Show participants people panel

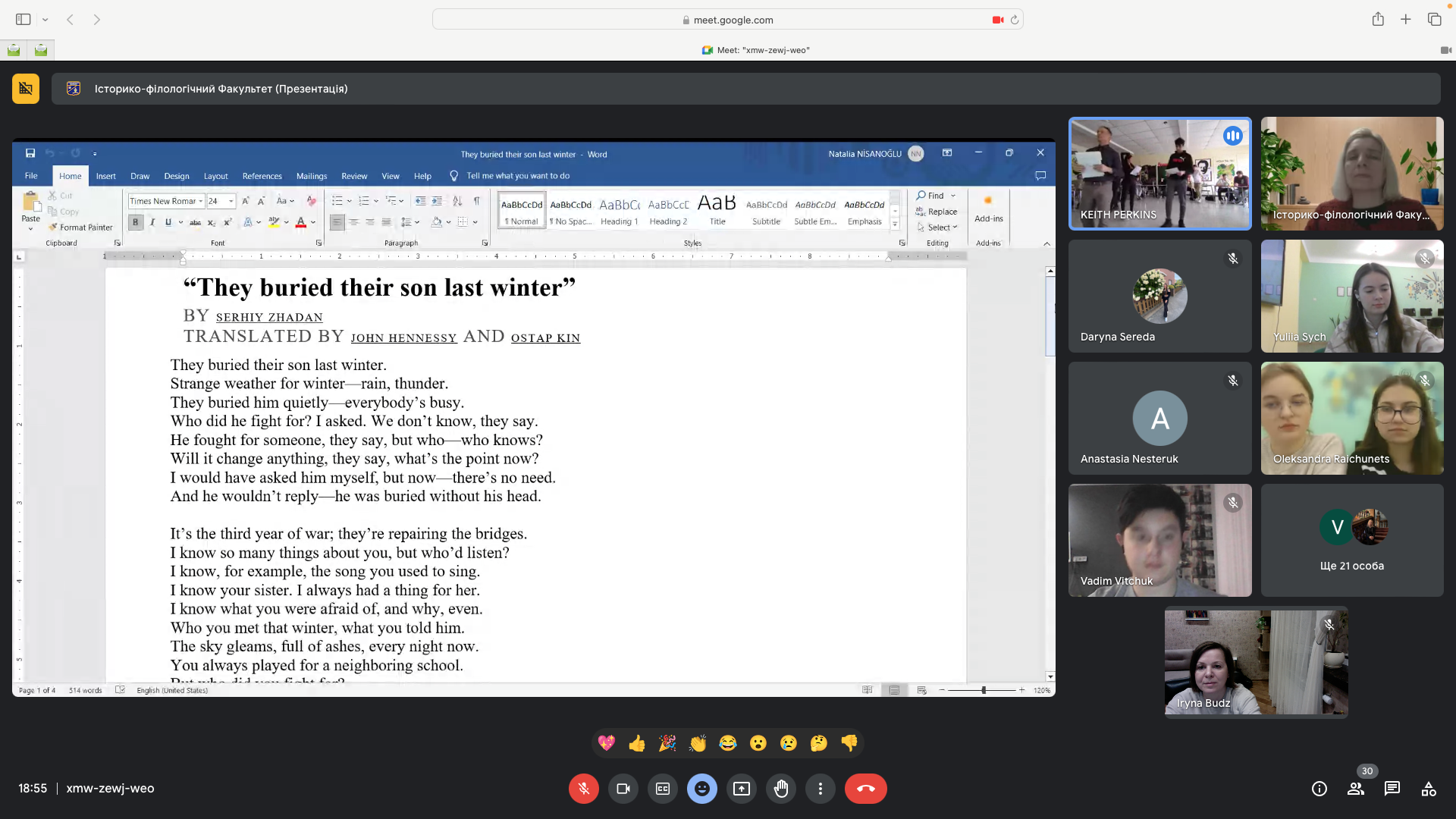point(1356,789)
